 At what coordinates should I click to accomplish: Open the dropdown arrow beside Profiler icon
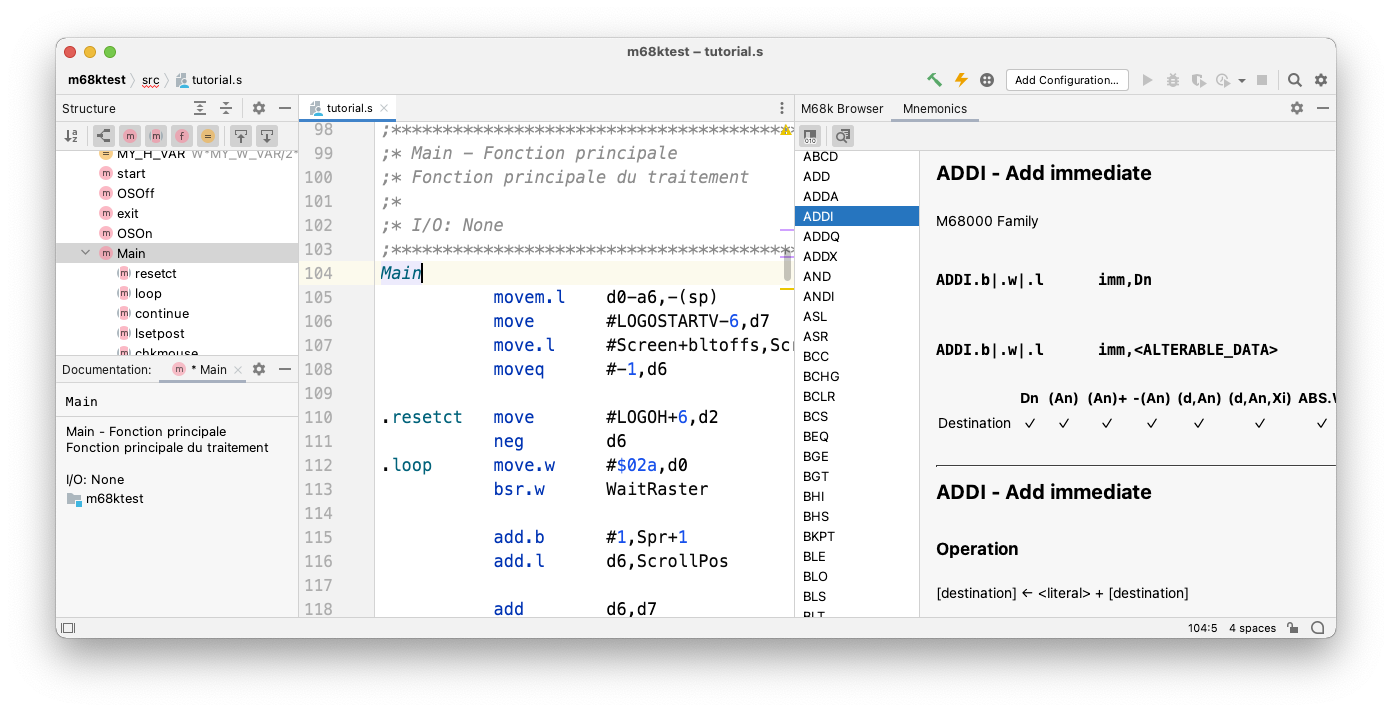(x=1242, y=81)
